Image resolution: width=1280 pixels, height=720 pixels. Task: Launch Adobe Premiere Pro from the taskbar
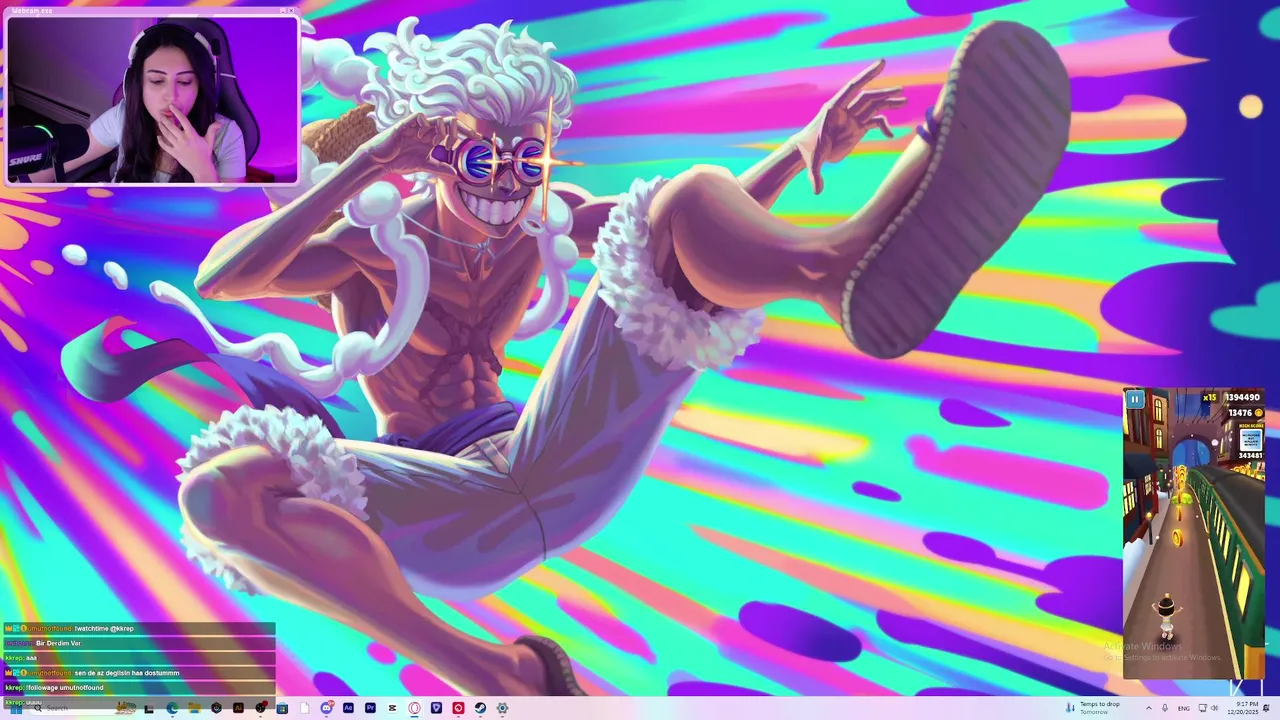(370, 708)
